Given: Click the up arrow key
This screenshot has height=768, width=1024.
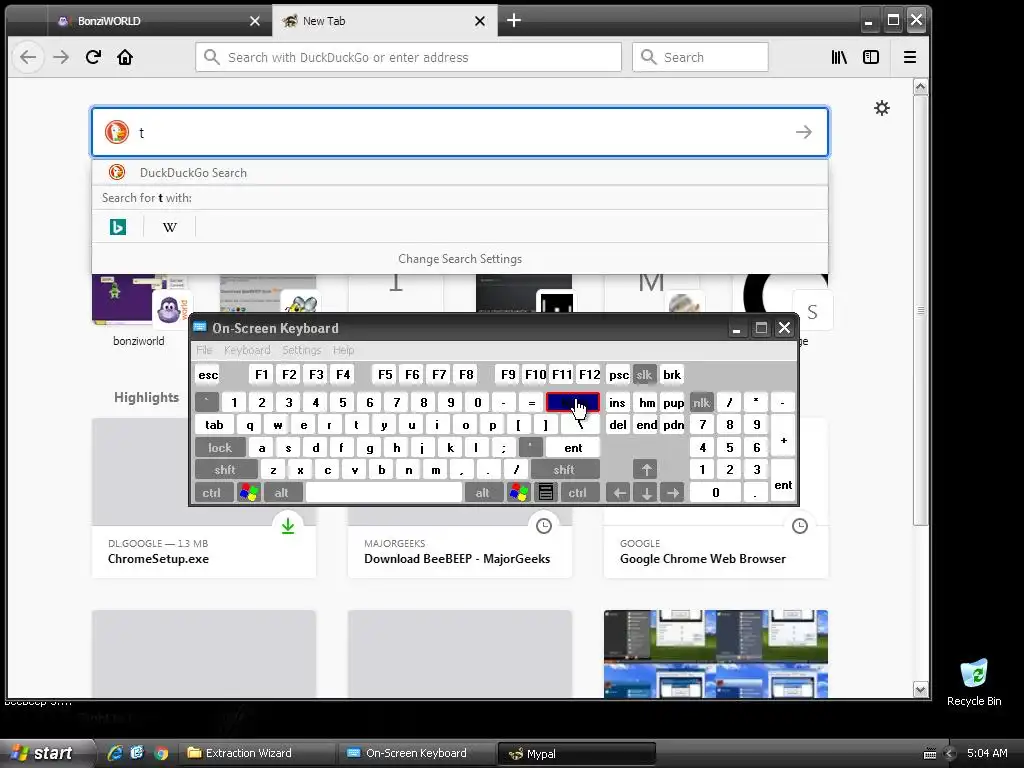Looking at the screenshot, I should pyautogui.click(x=646, y=470).
